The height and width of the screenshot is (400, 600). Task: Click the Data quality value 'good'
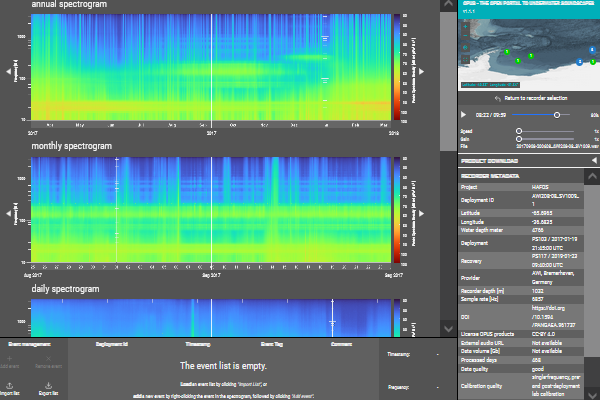(x=538, y=369)
